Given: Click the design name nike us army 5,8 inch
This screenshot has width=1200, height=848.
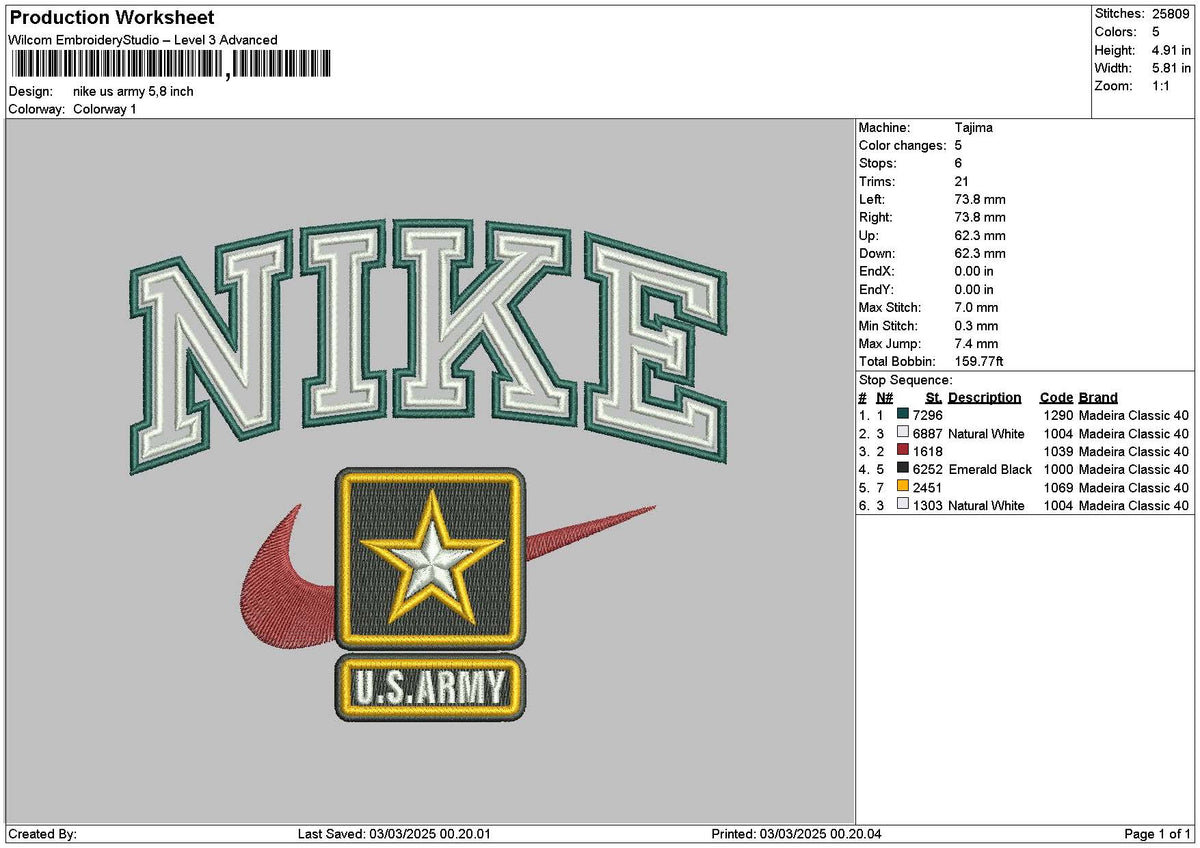Looking at the screenshot, I should (131, 91).
